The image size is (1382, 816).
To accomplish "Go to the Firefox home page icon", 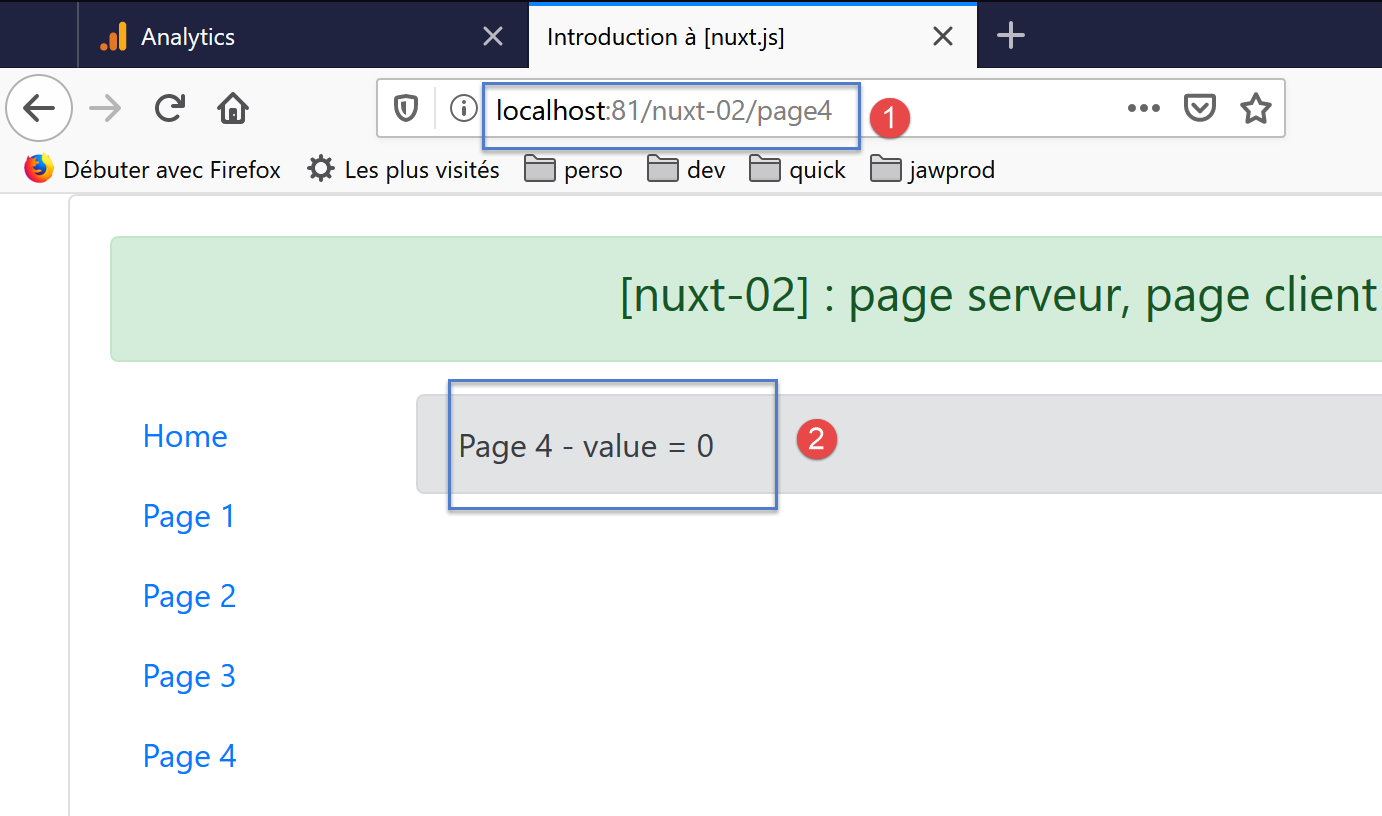I will tap(233, 108).
